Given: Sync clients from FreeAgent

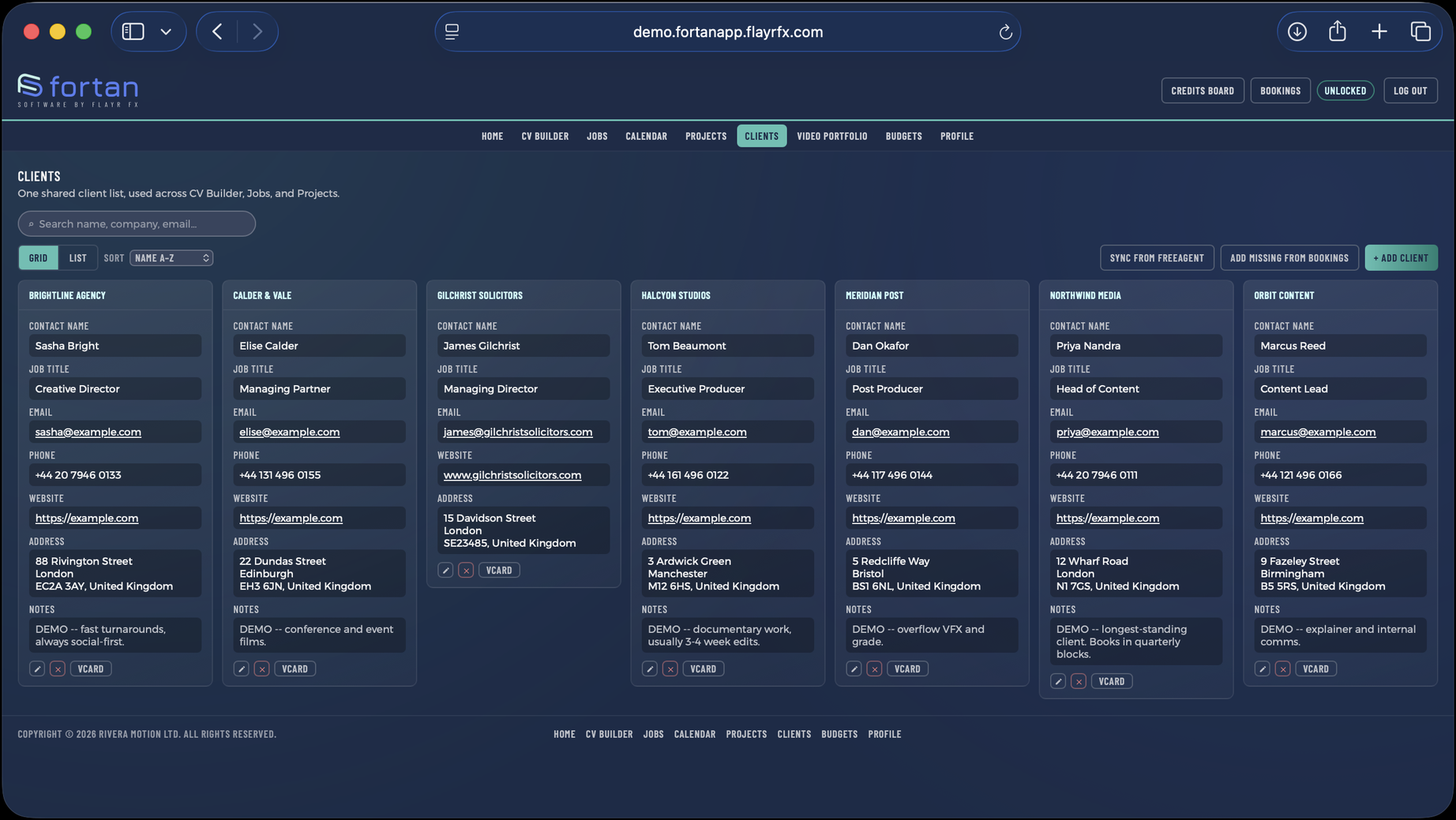Looking at the screenshot, I should 1157,258.
